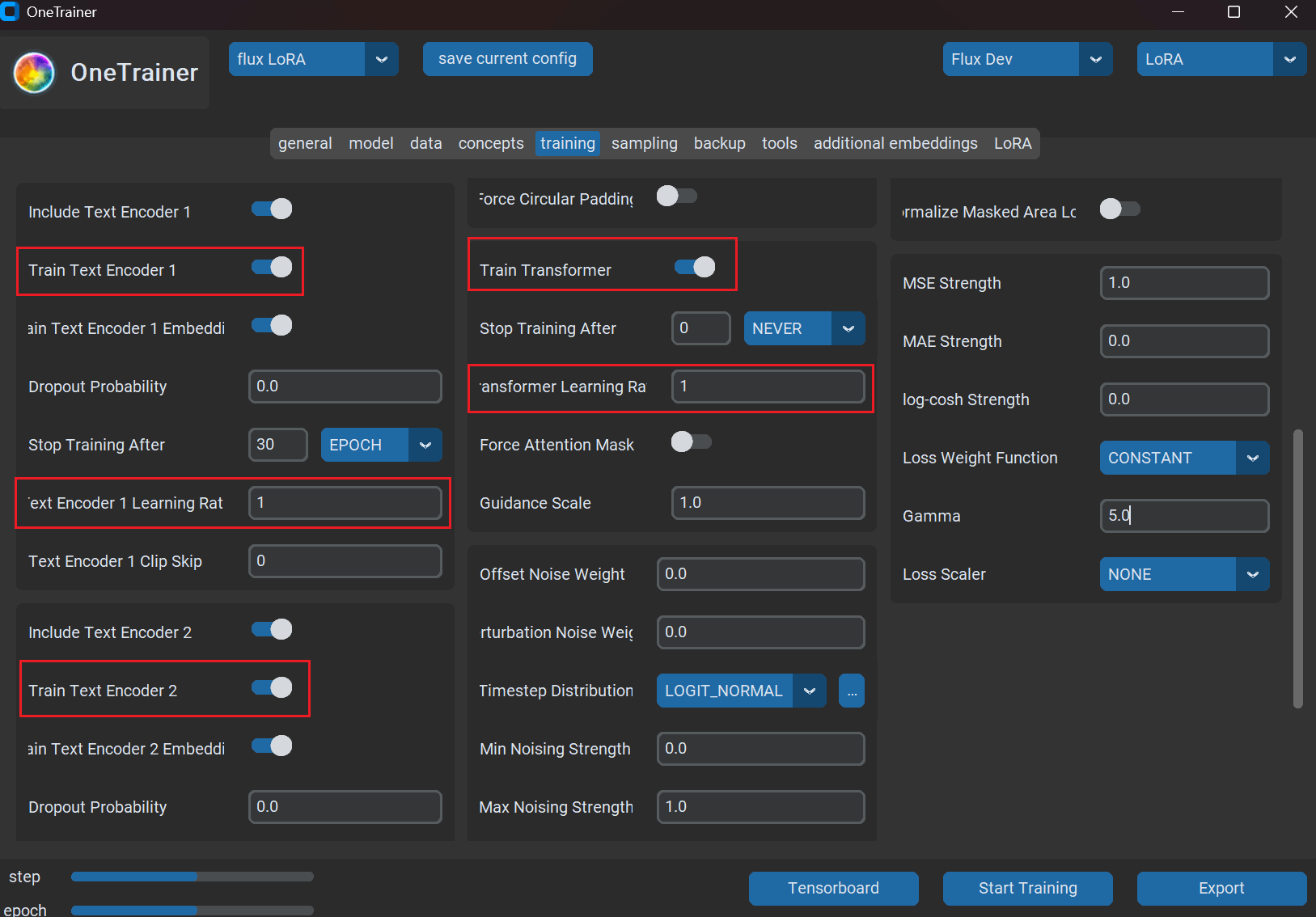The image size is (1316, 917).
Task: Click the Timestep Distribution label
Action: 556,691
